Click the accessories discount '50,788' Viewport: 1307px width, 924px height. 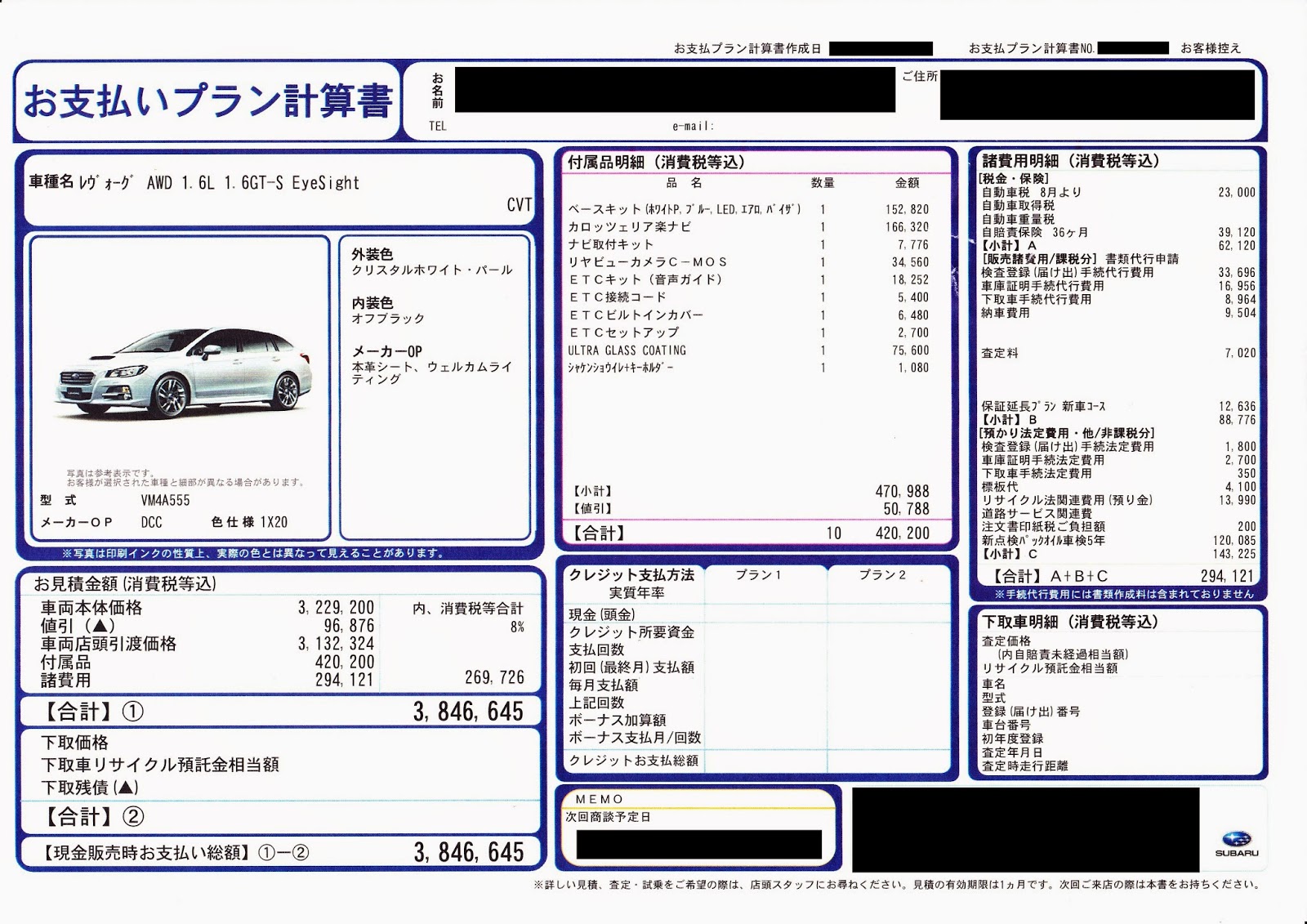[906, 509]
